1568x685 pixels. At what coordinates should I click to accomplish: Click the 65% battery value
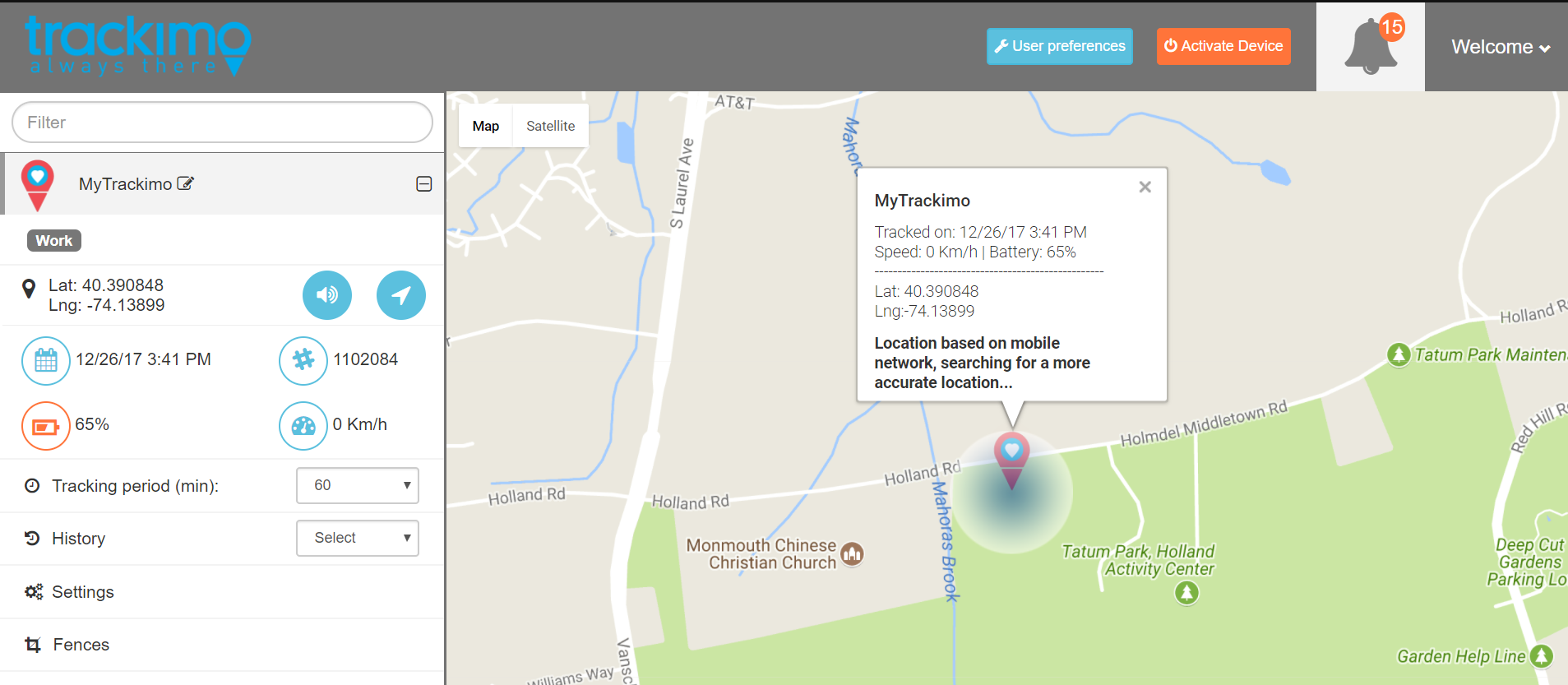point(92,424)
